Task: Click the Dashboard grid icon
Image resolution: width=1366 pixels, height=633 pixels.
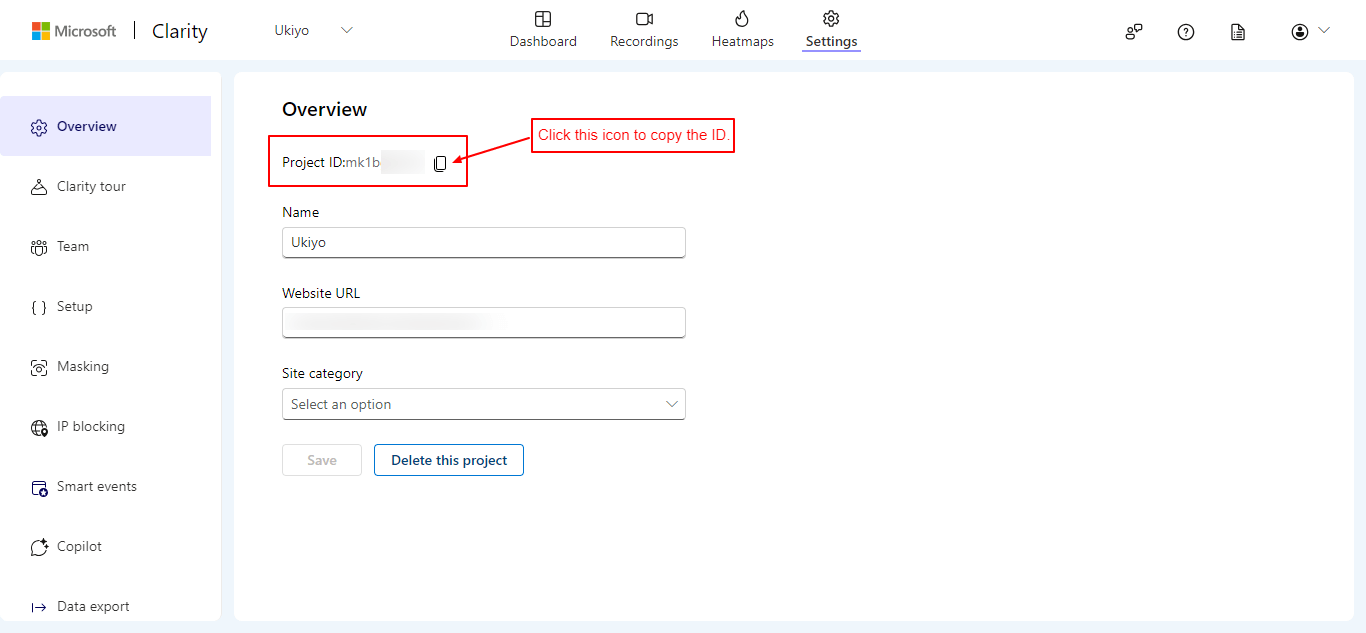Action: point(543,19)
